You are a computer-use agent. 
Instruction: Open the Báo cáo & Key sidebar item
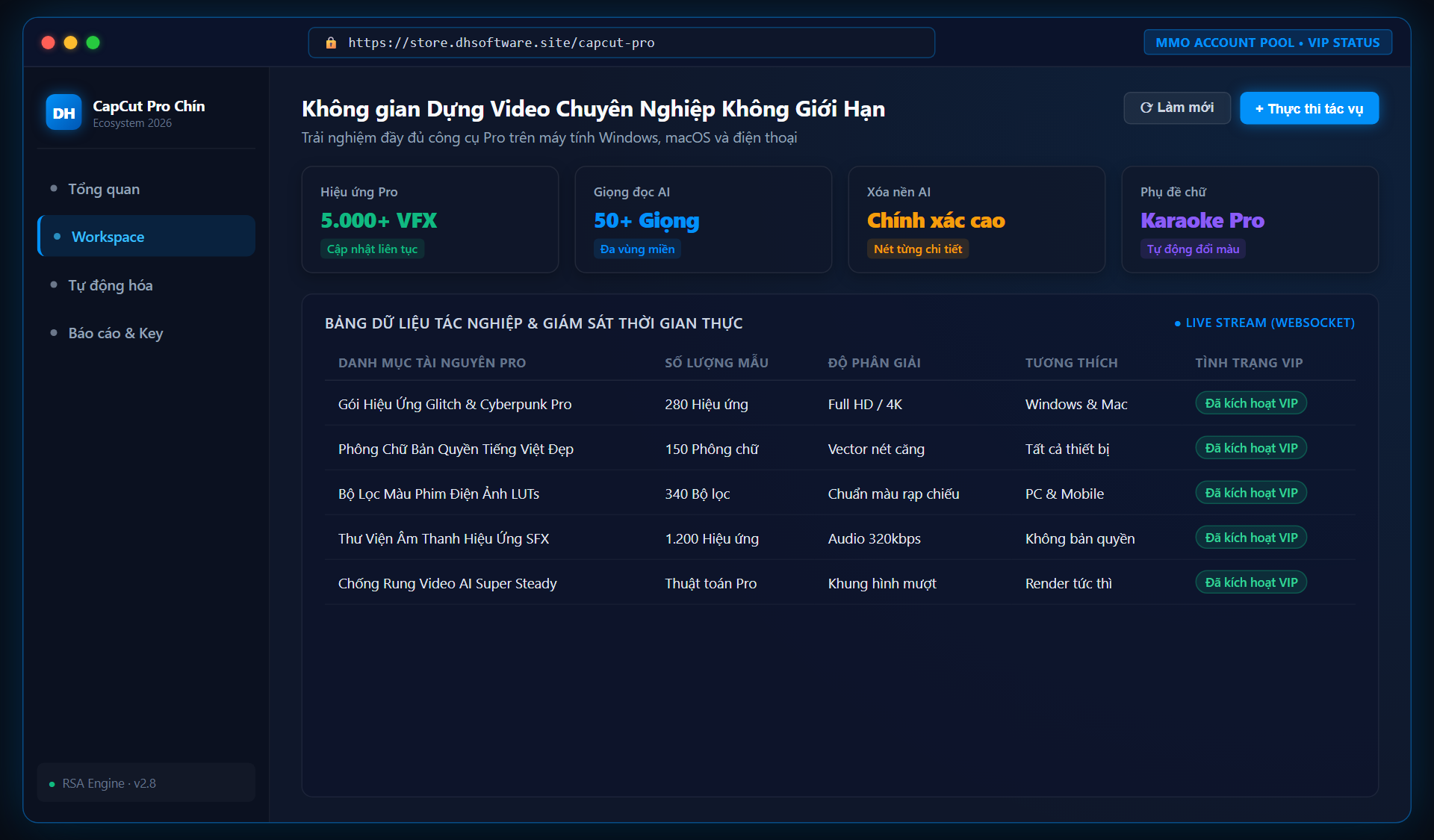[146, 333]
